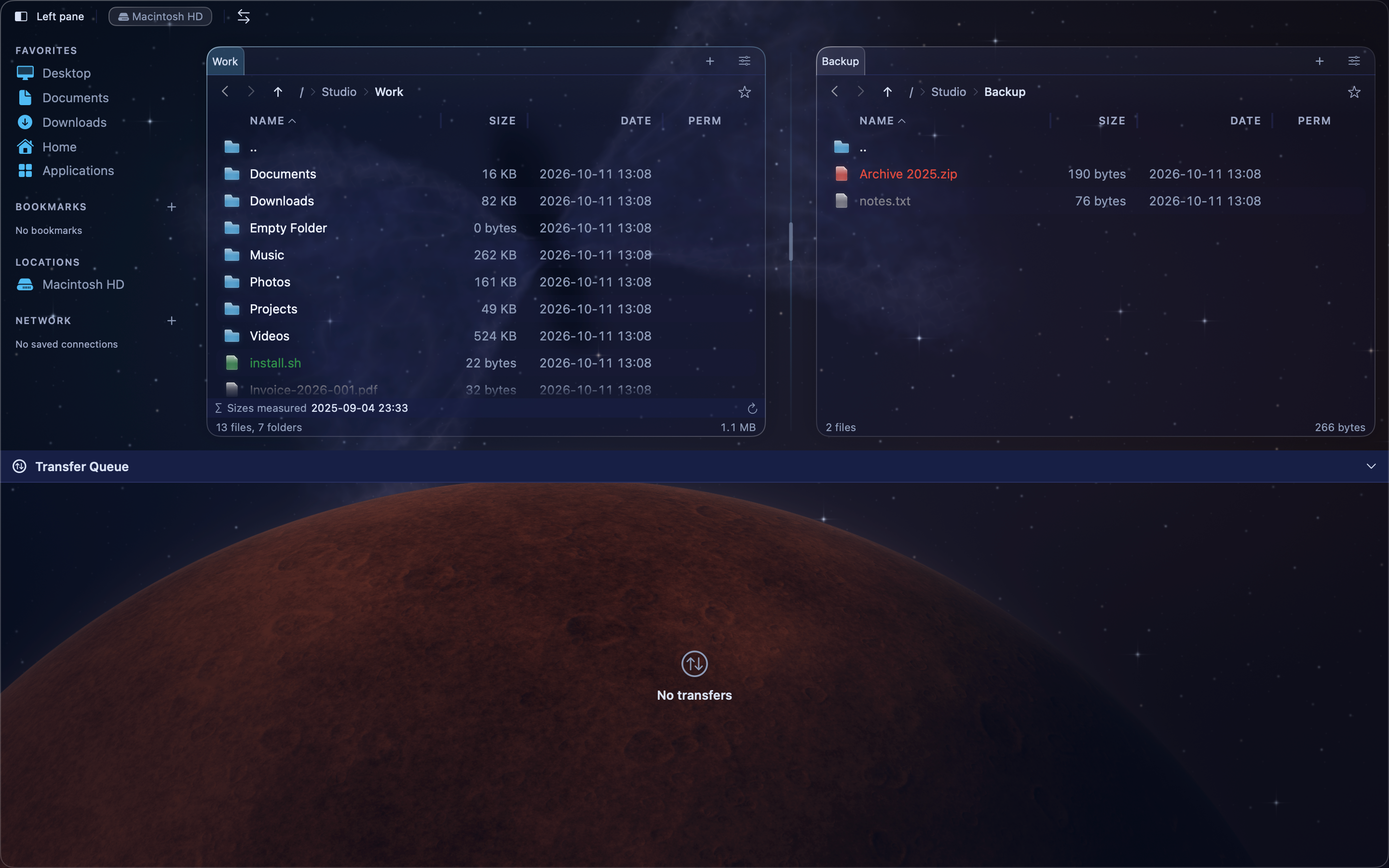Sort Work pane by Name column
The image size is (1389, 868).
pyautogui.click(x=272, y=121)
